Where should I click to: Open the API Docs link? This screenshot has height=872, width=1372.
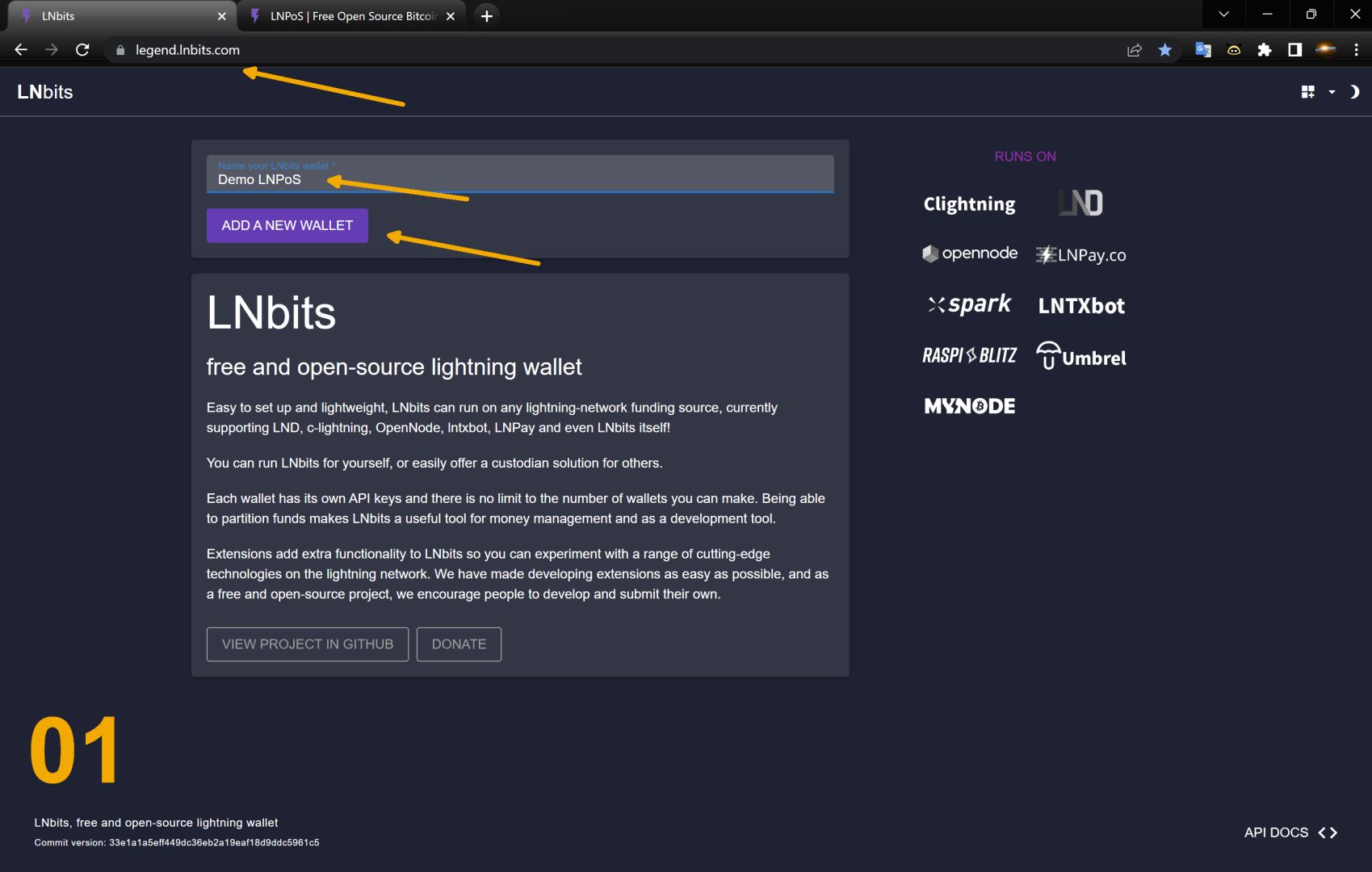[1290, 832]
